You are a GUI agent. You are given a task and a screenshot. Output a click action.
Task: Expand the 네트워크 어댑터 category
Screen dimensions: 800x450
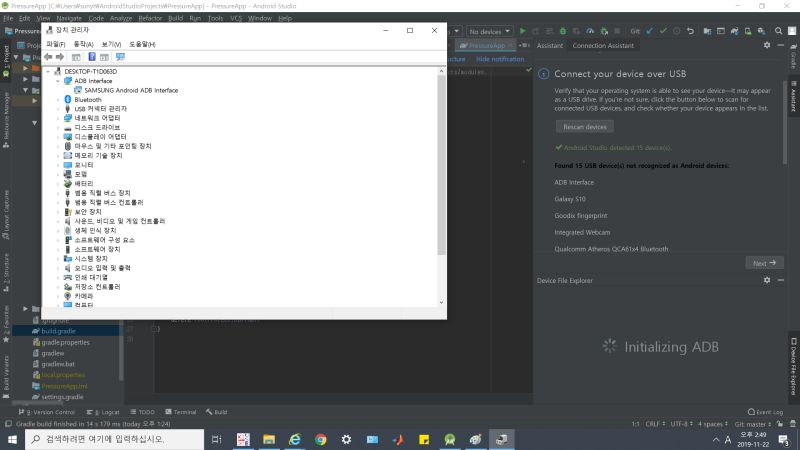58,118
